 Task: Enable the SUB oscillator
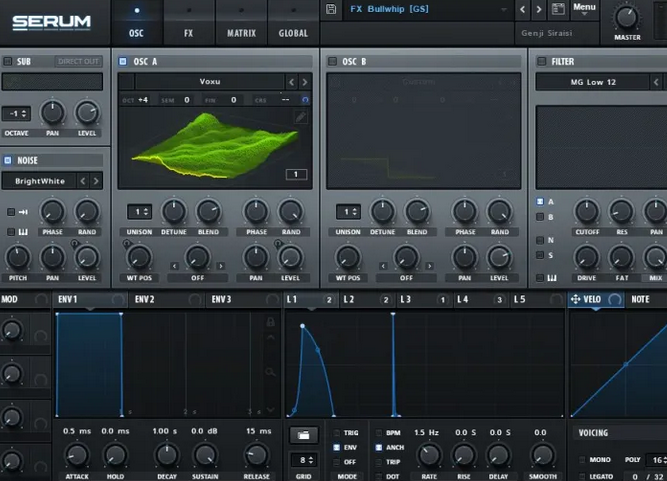coord(8,61)
